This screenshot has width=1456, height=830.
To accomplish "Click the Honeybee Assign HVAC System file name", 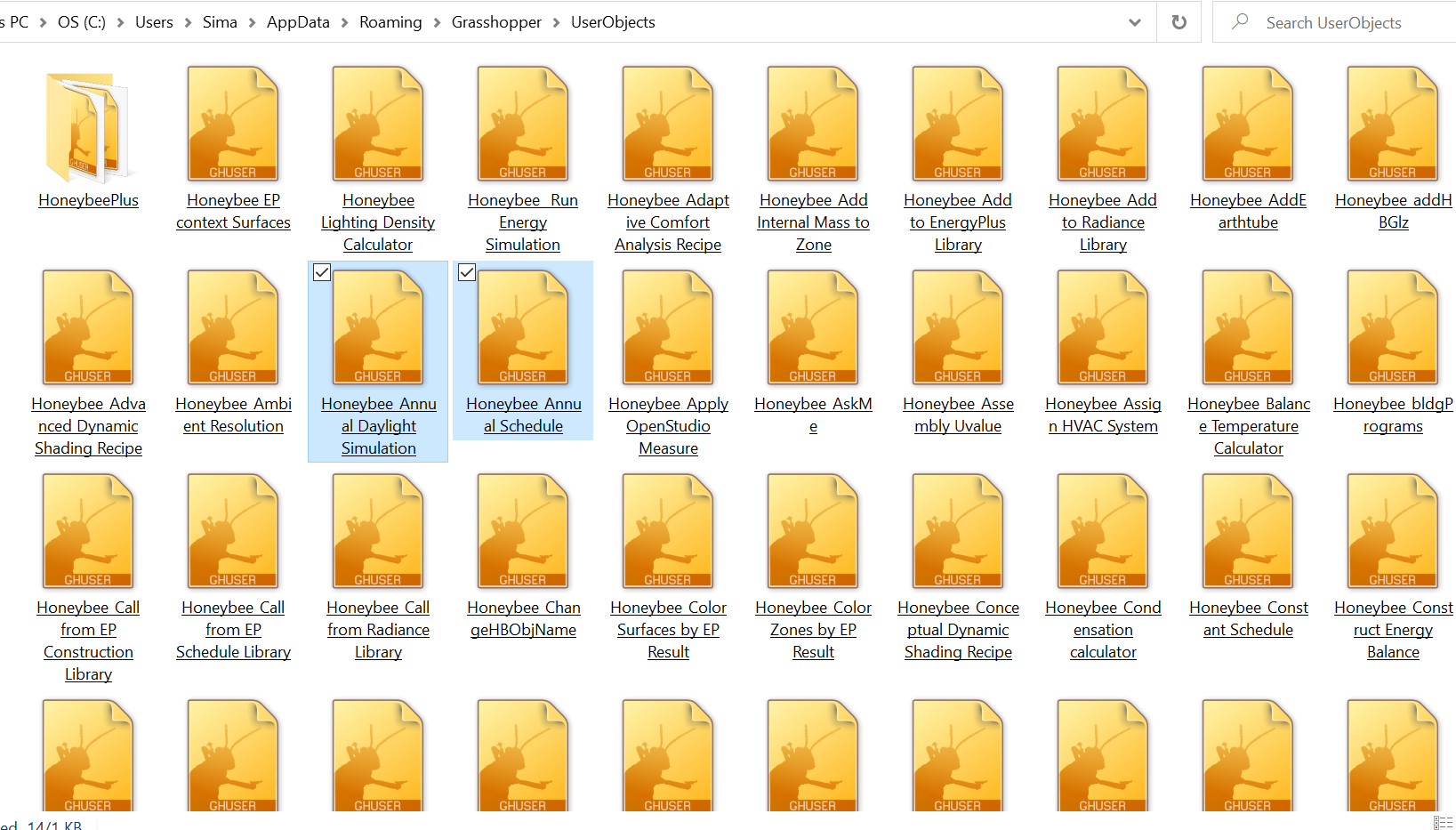I will [1103, 415].
